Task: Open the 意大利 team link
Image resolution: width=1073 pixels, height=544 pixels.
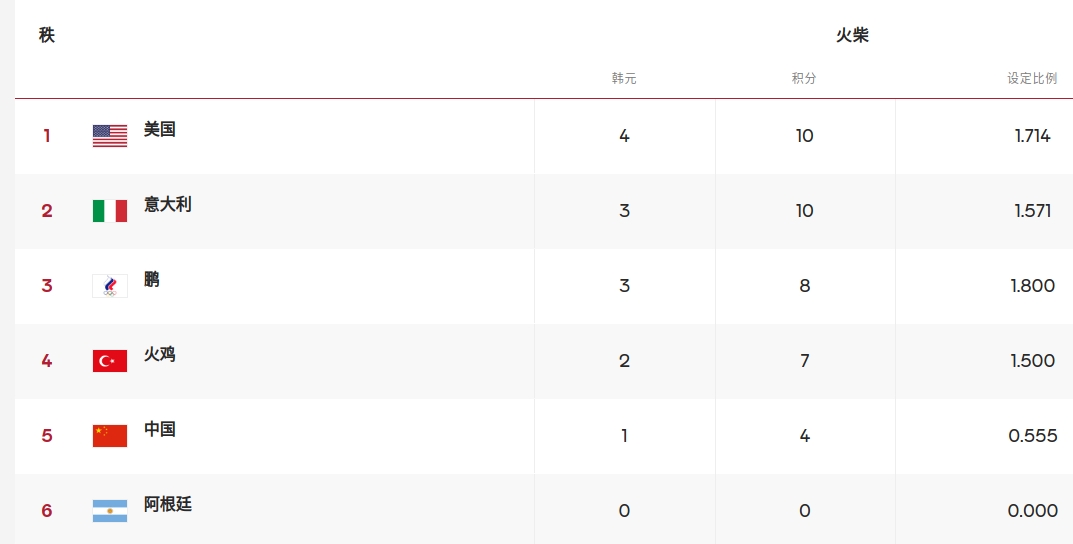Action: pos(167,204)
